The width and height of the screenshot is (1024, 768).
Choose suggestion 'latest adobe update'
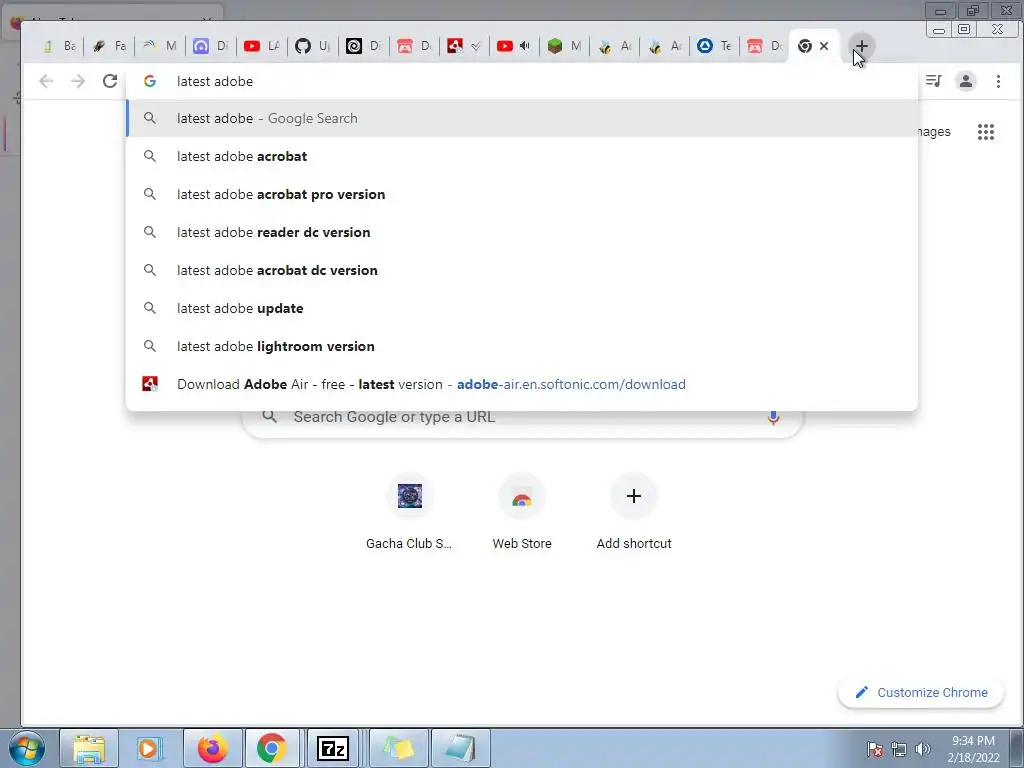[522, 308]
